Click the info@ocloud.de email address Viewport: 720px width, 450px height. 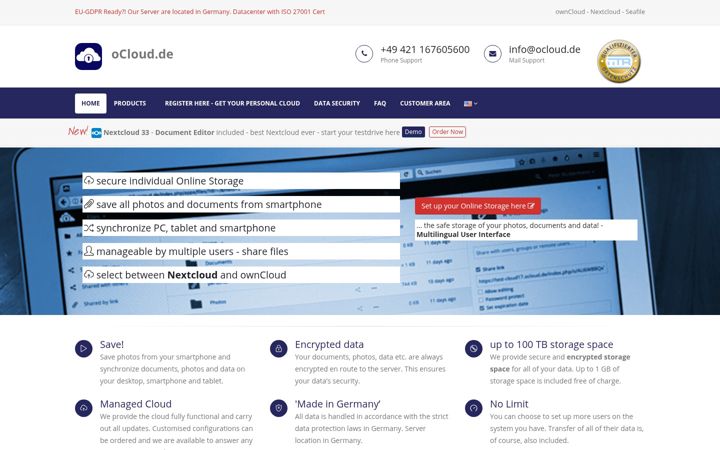(545, 50)
